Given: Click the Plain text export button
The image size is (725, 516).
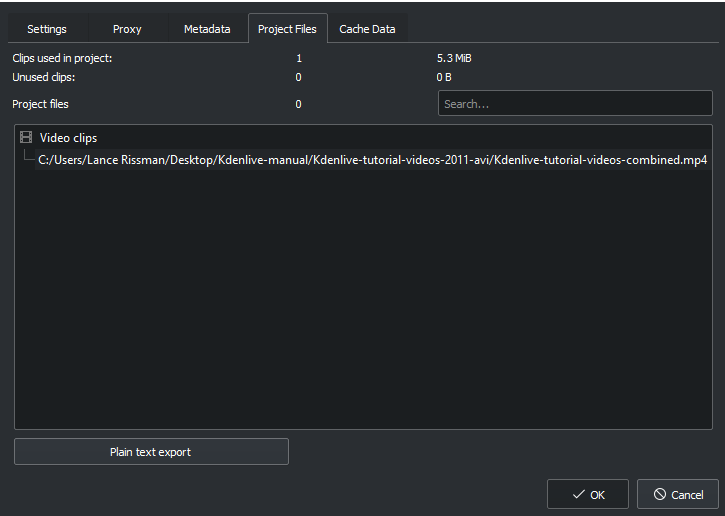Looking at the screenshot, I should 151,452.
